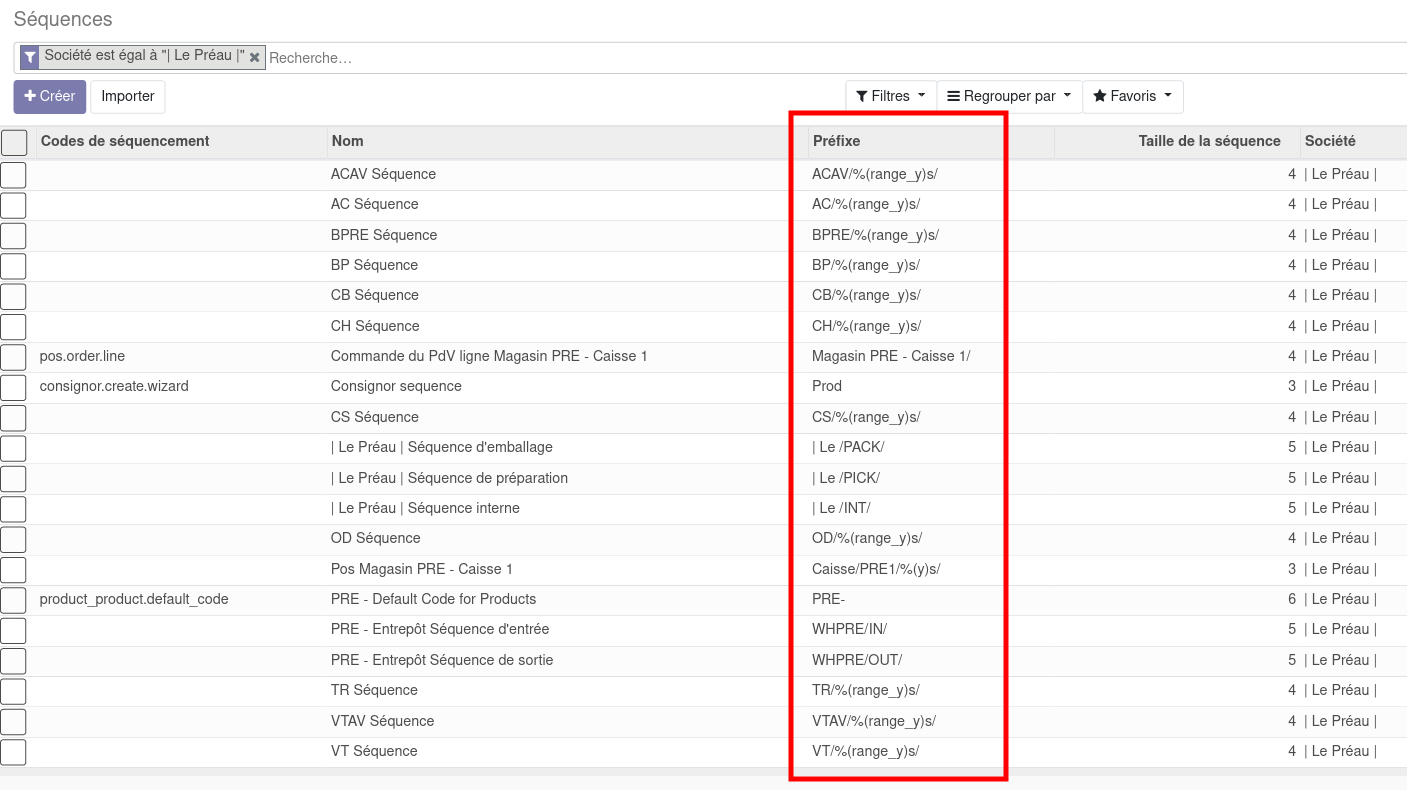Open the OD Séquence record
The height and width of the screenshot is (790, 1407).
click(374, 539)
